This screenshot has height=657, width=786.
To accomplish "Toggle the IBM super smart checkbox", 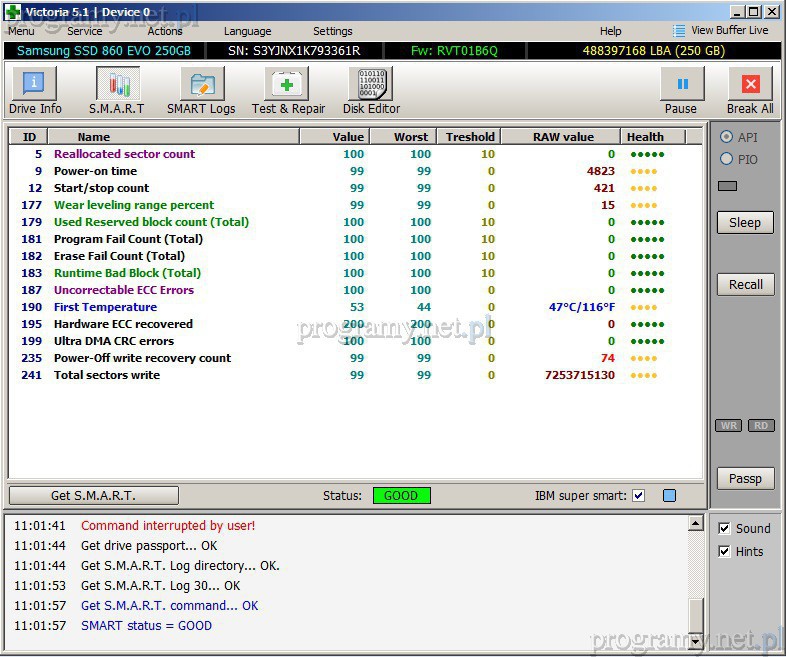I will click(639, 496).
